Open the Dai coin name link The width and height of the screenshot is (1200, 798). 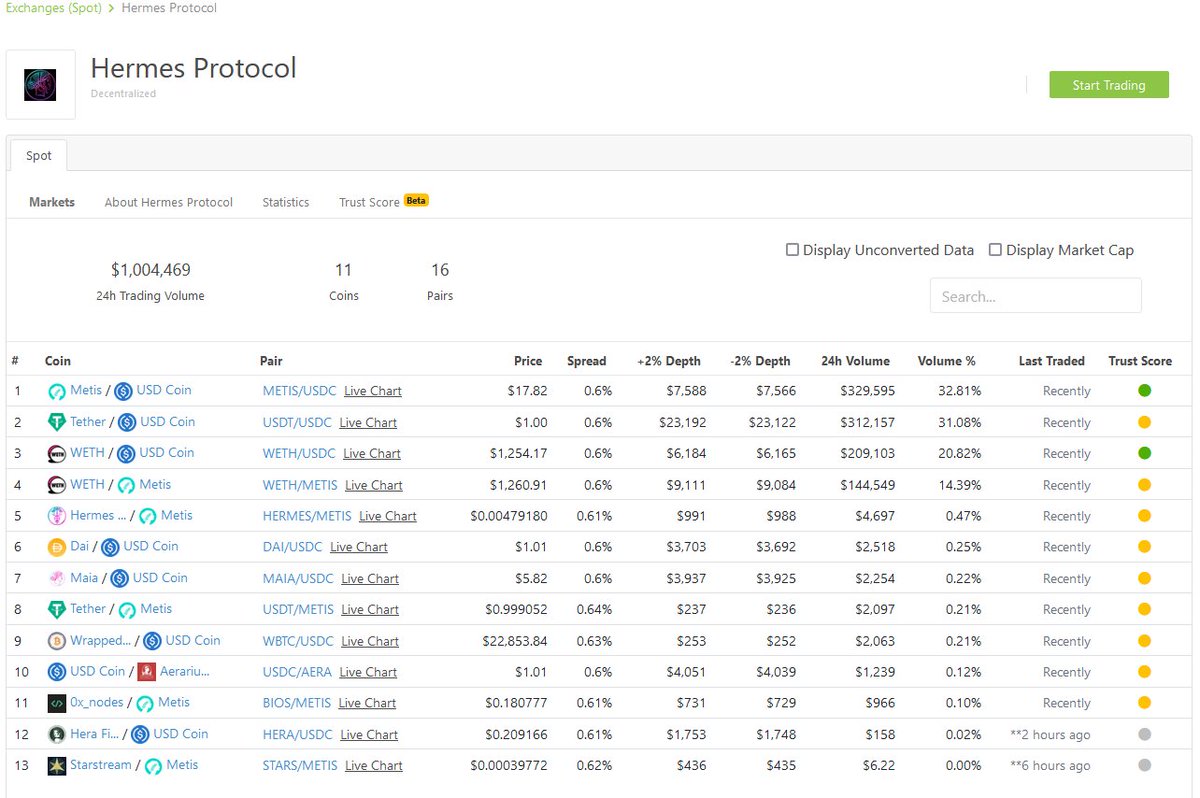point(80,546)
